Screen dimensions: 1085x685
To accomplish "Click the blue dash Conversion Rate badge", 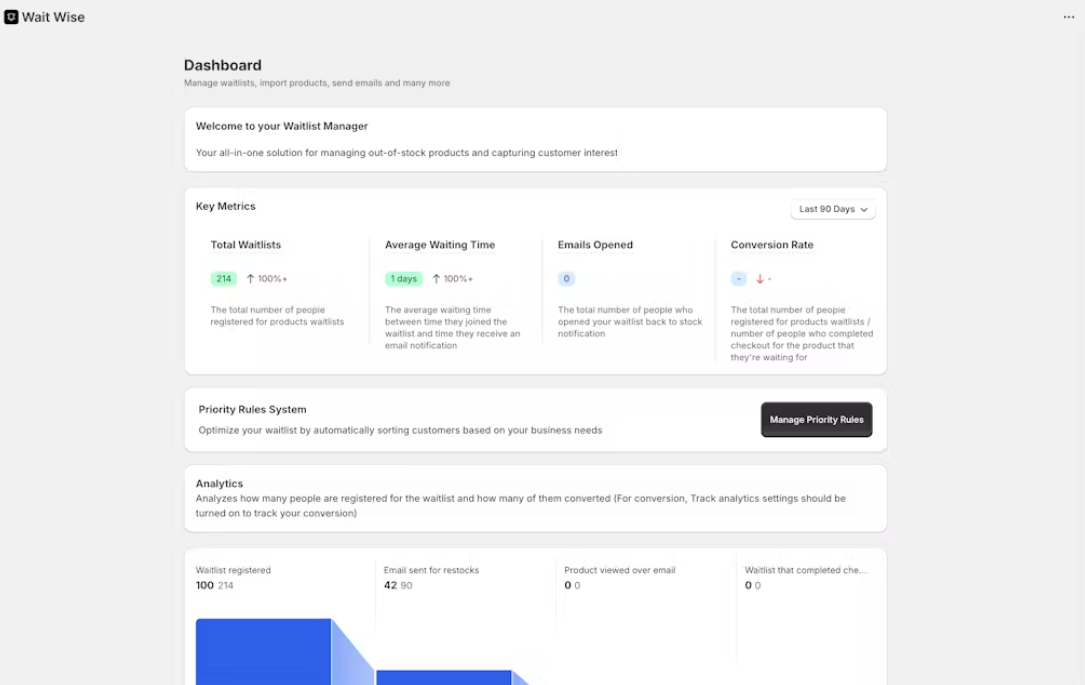I will [738, 279].
